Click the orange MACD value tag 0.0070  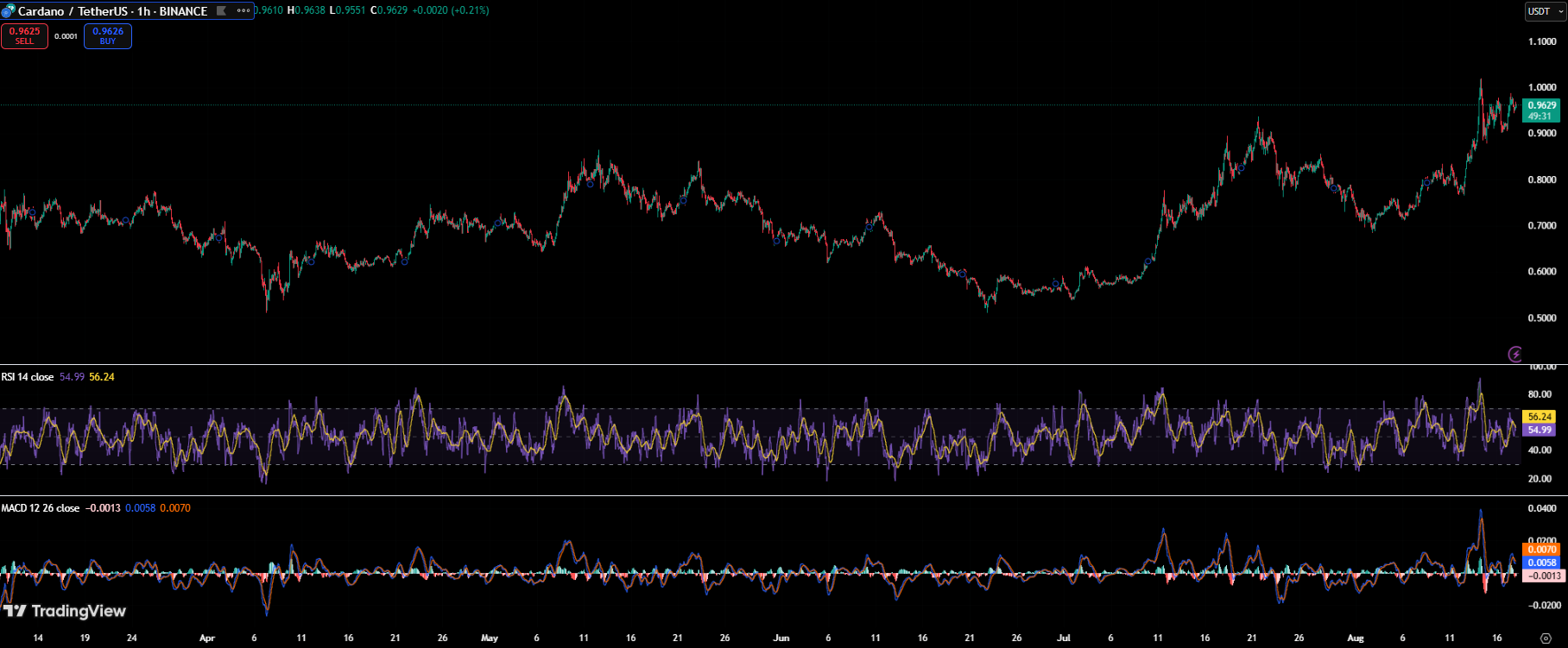(x=1541, y=550)
